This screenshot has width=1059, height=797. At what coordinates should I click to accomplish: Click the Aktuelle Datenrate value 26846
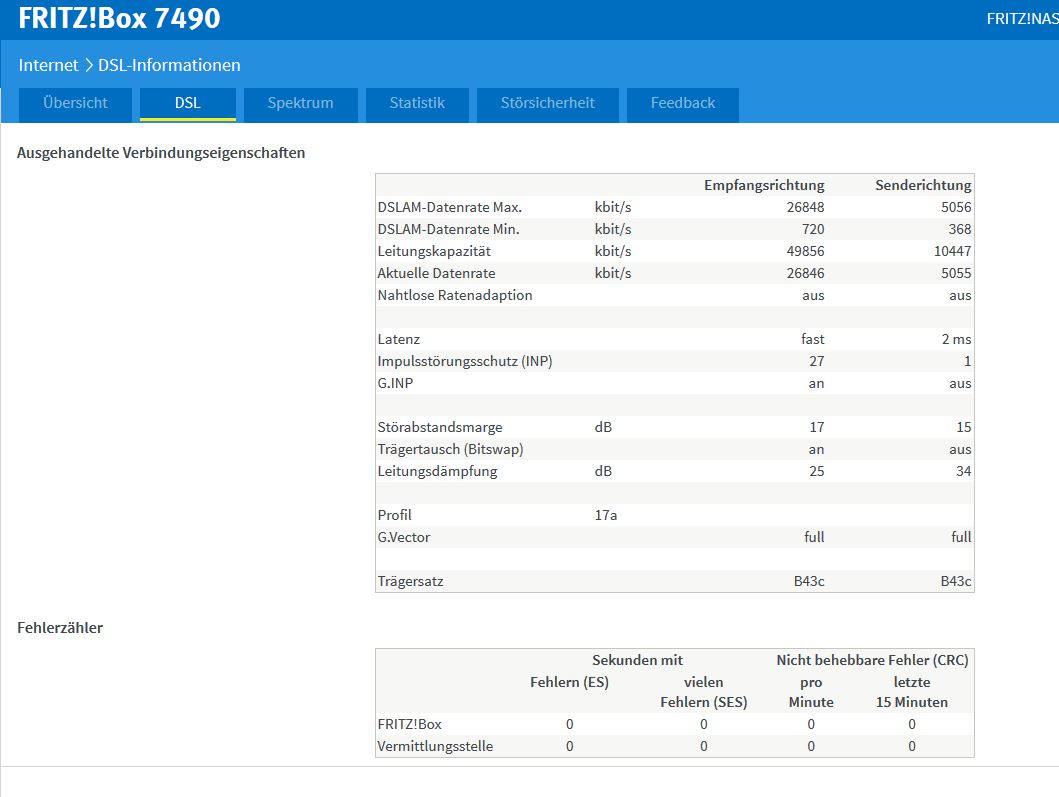(x=805, y=274)
